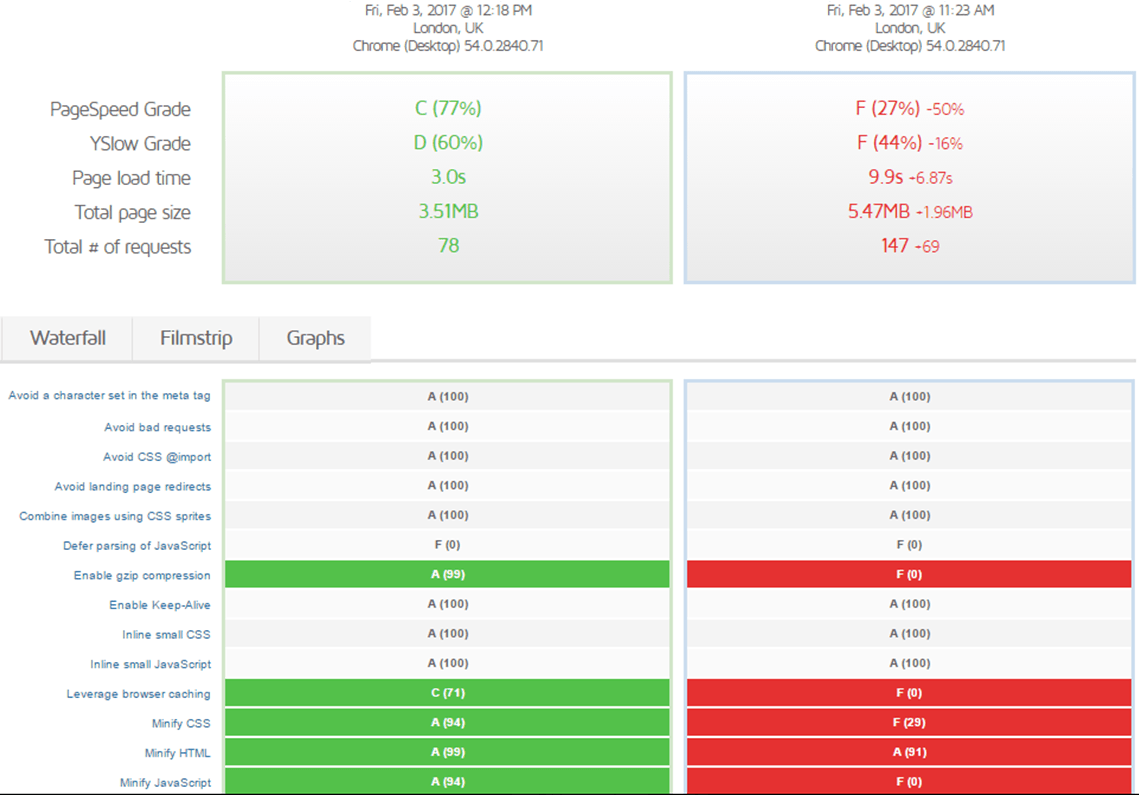Click the 'Minify JavaScript' link
Screen dimensions: 1139x797
pyautogui.click(x=166, y=783)
